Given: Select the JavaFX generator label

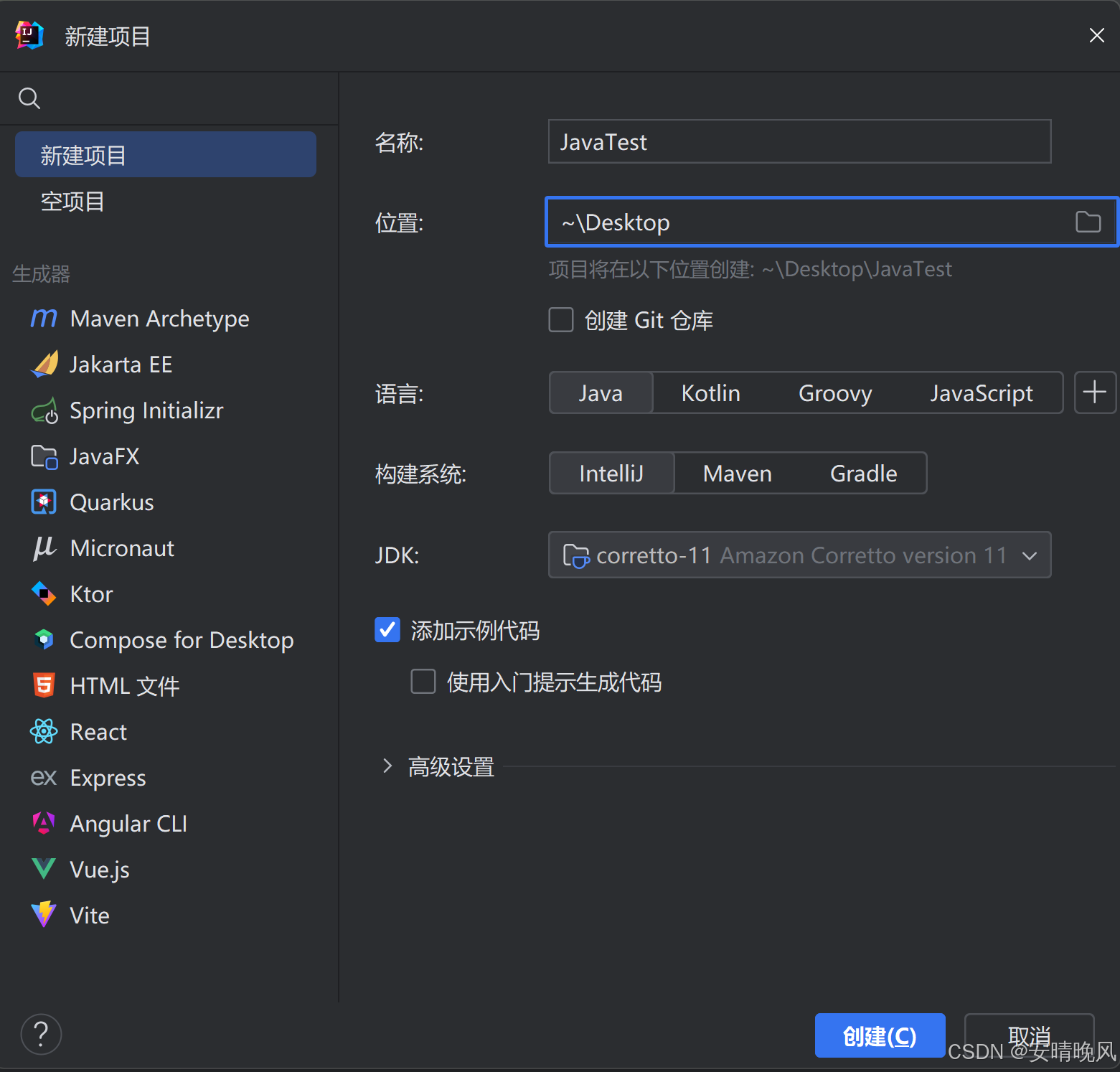Looking at the screenshot, I should pos(105,456).
